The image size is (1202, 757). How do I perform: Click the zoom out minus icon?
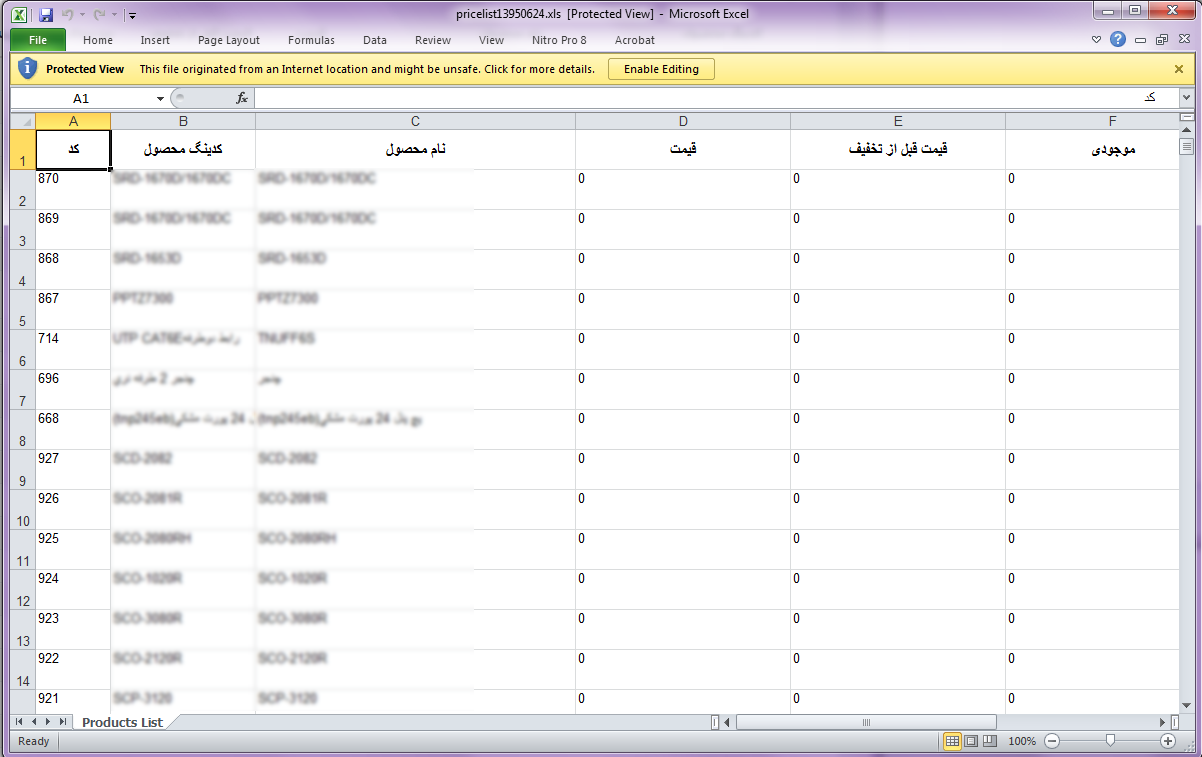point(1052,741)
